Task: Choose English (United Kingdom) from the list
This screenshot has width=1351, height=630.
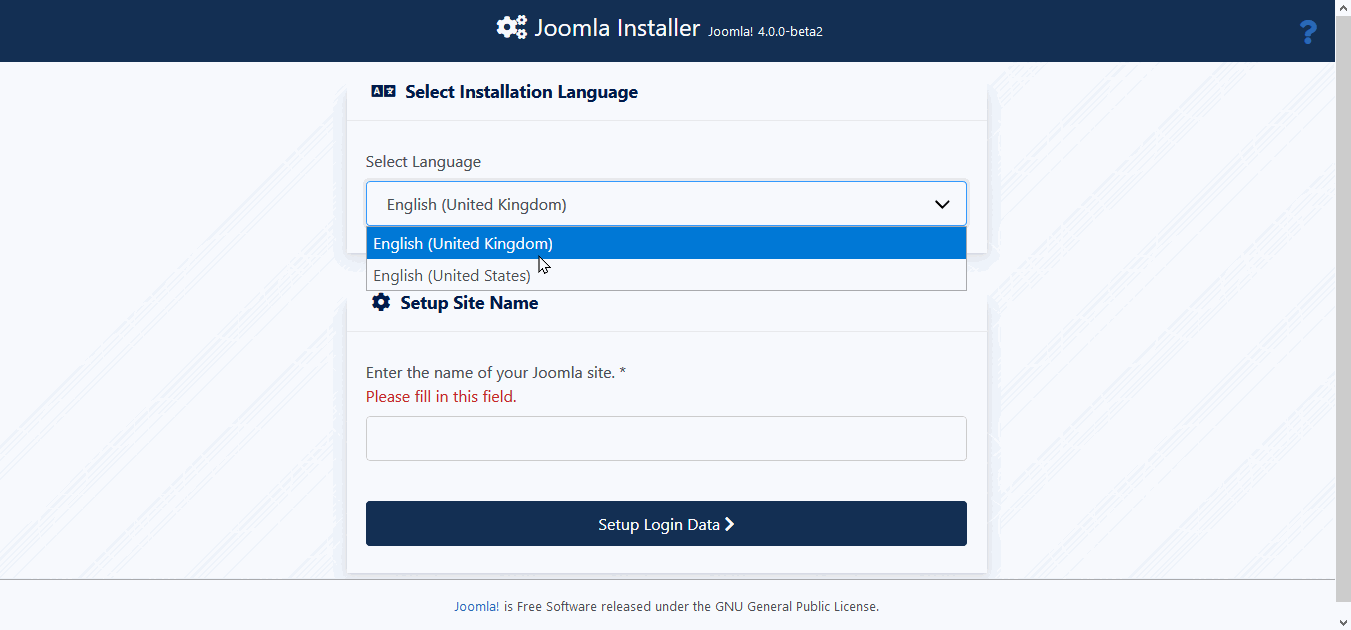Action: coord(463,244)
